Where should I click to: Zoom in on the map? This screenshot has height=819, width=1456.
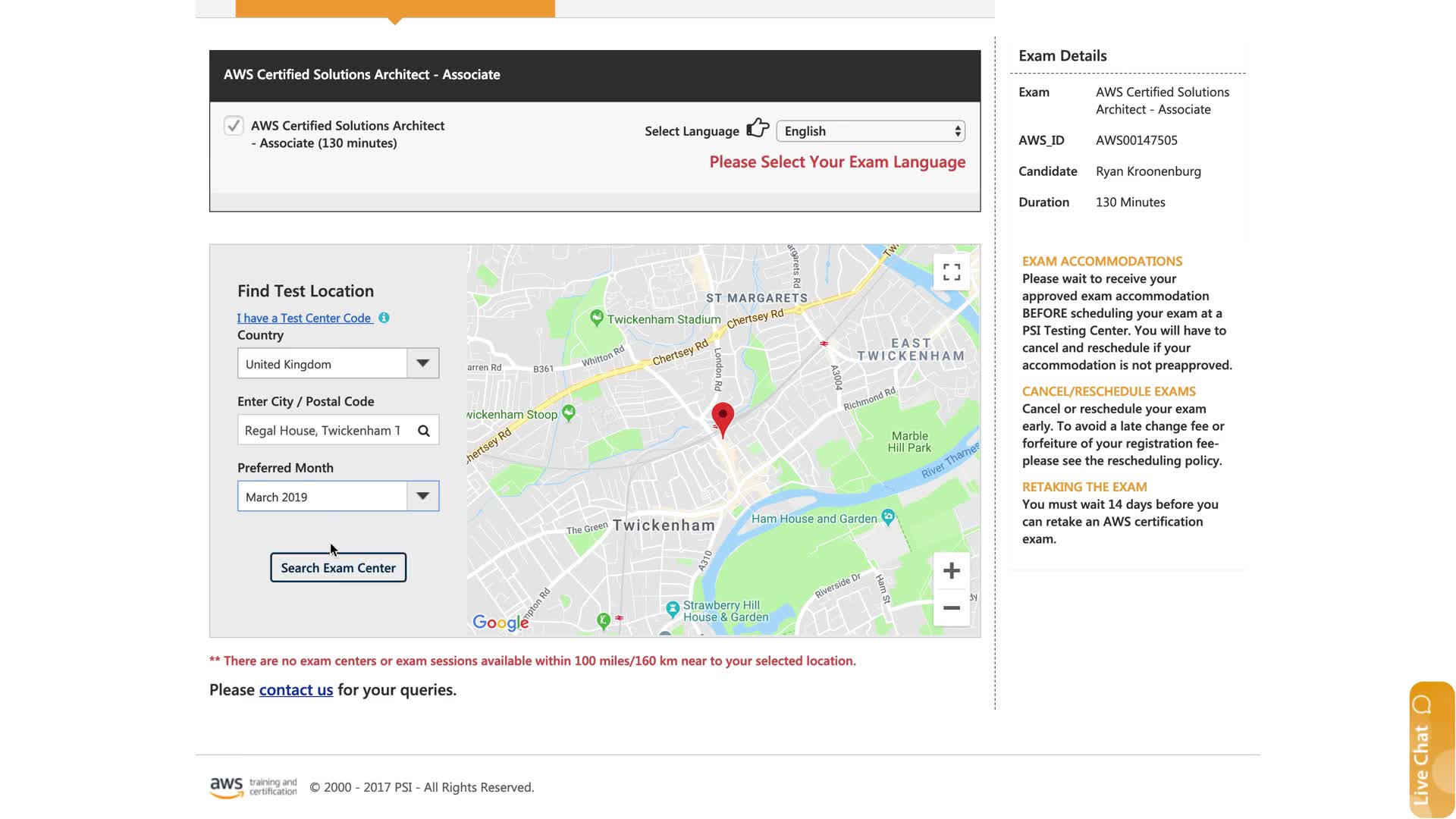click(x=952, y=570)
